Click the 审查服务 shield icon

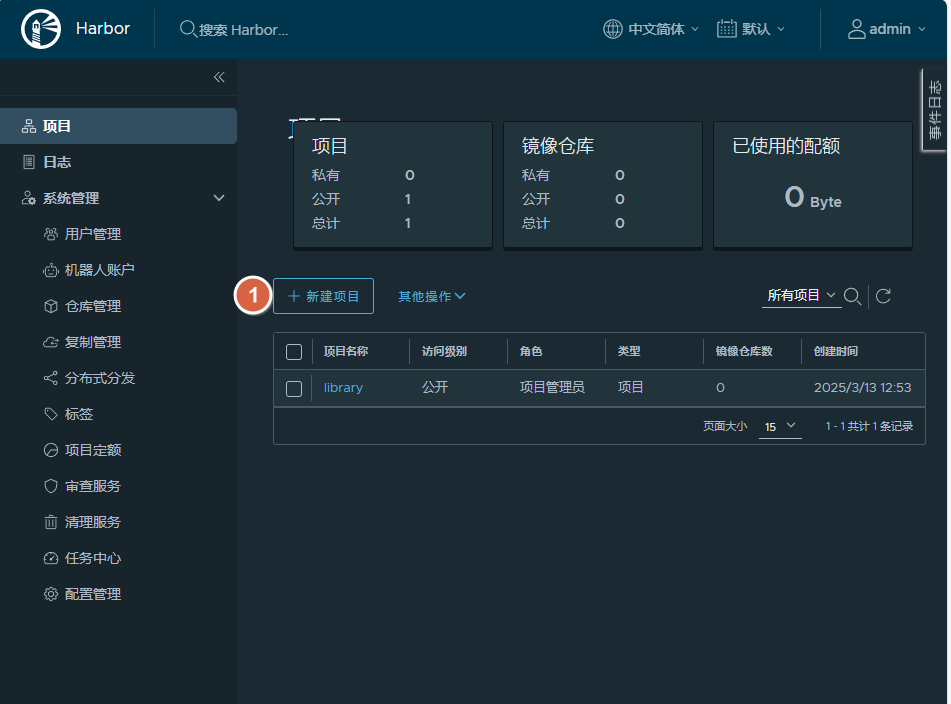tap(51, 486)
